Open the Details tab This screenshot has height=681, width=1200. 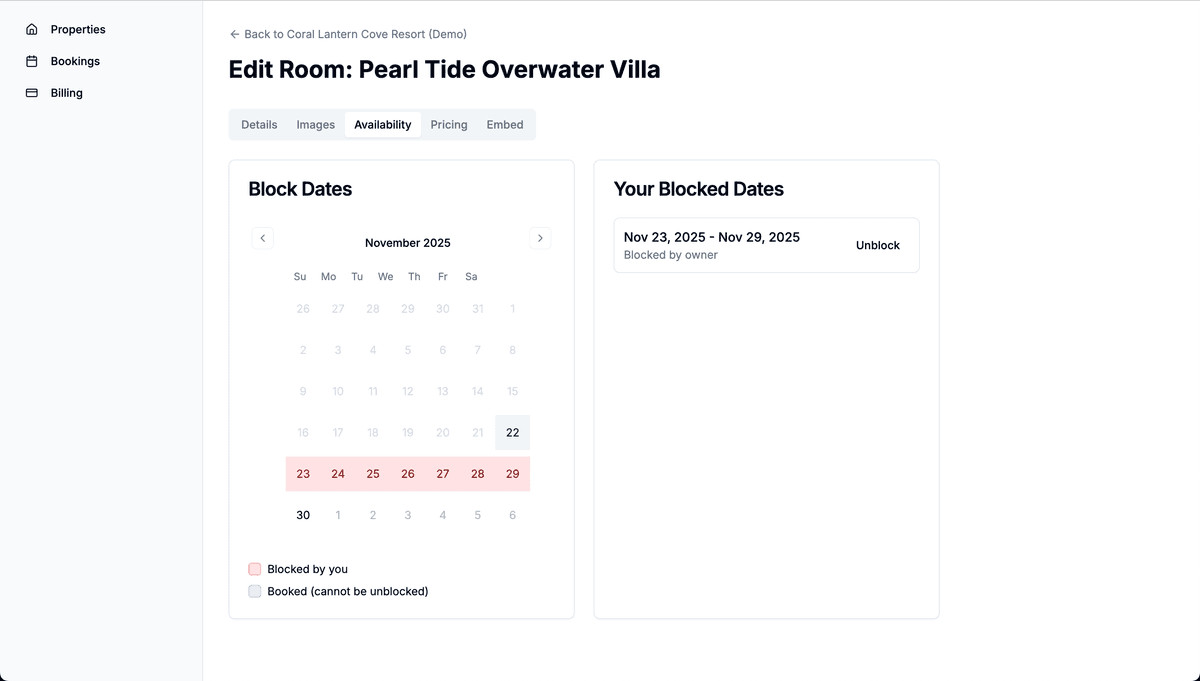(259, 125)
